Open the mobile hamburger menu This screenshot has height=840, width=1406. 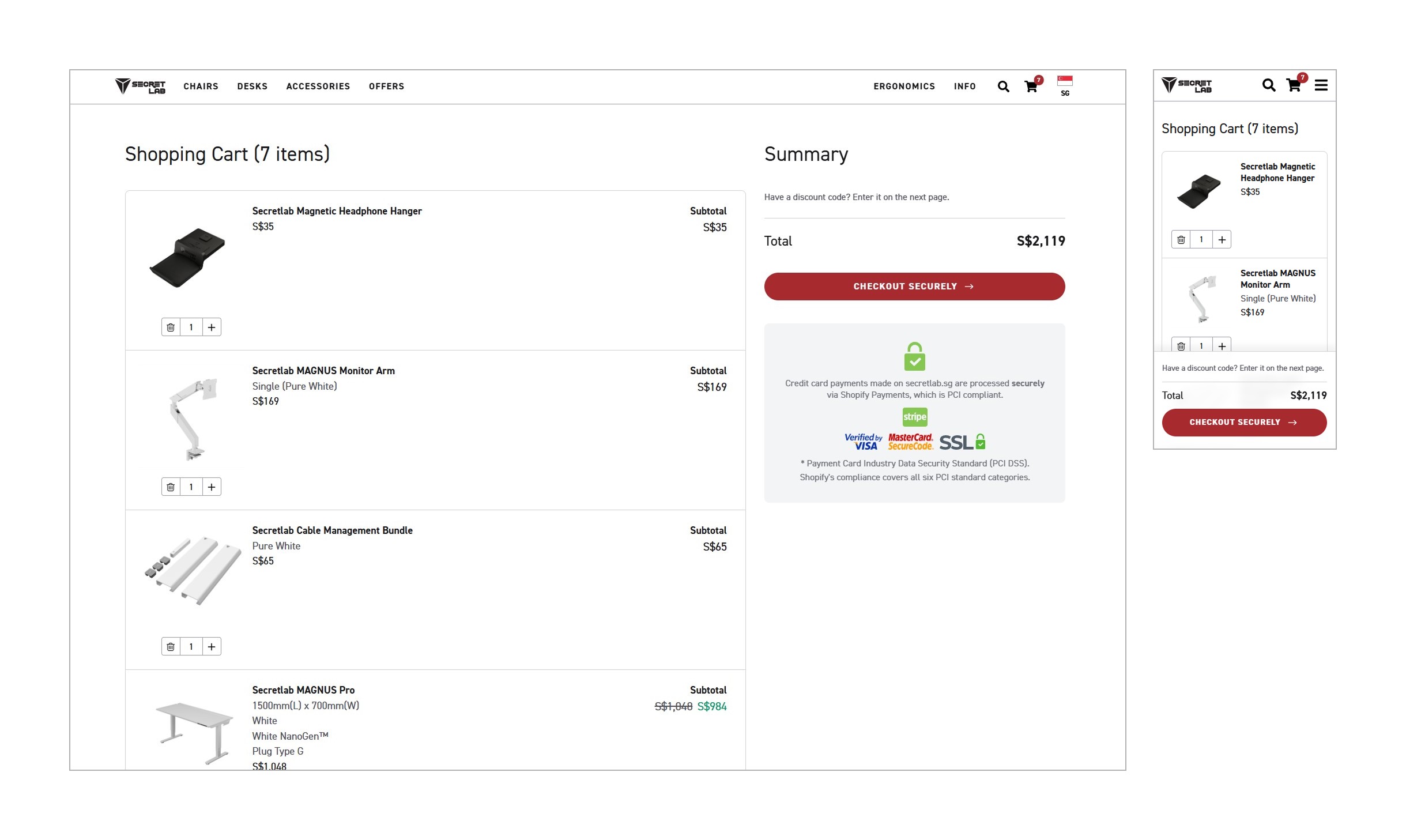(1321, 85)
